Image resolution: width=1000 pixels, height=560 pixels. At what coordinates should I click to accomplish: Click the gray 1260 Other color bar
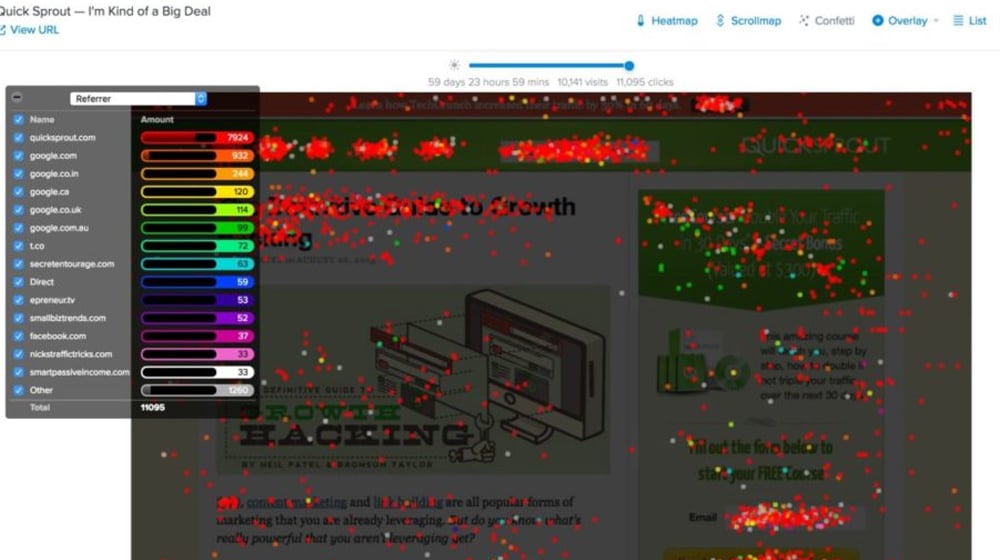coord(197,390)
